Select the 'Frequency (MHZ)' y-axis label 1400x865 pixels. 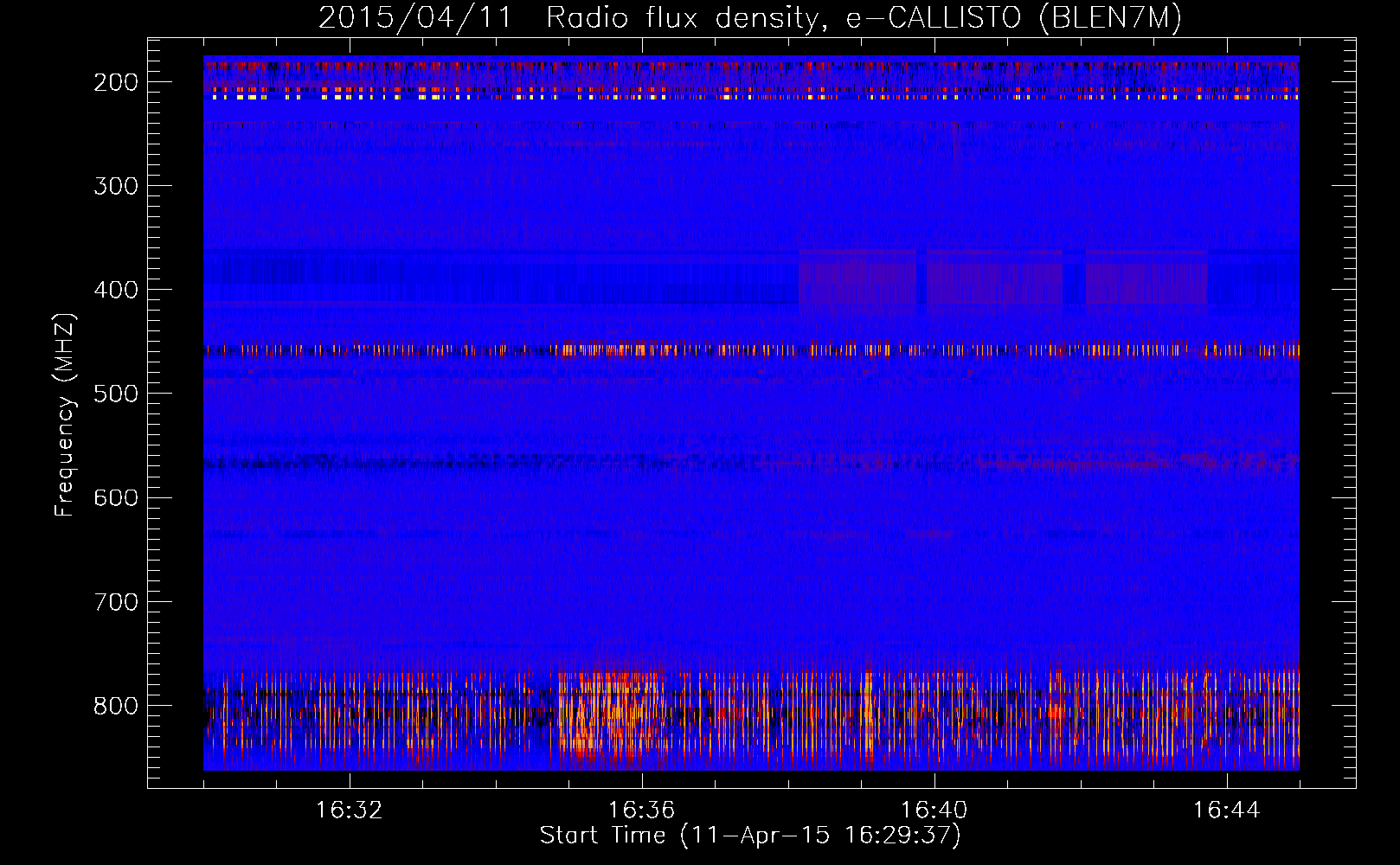click(x=65, y=414)
